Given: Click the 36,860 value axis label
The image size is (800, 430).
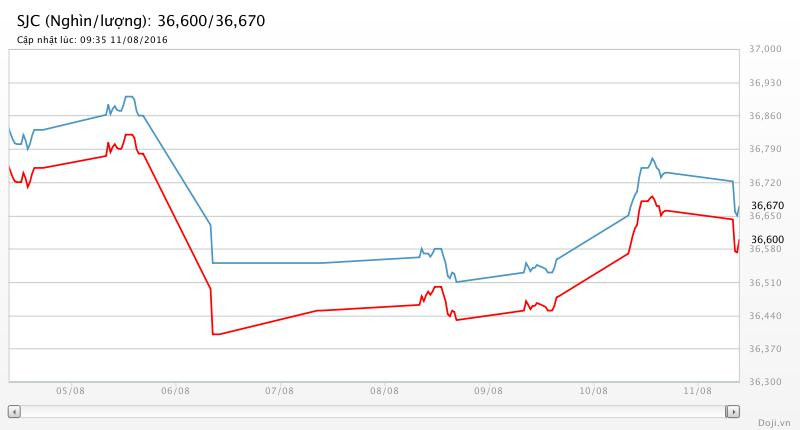Looking at the screenshot, I should click(x=767, y=116).
